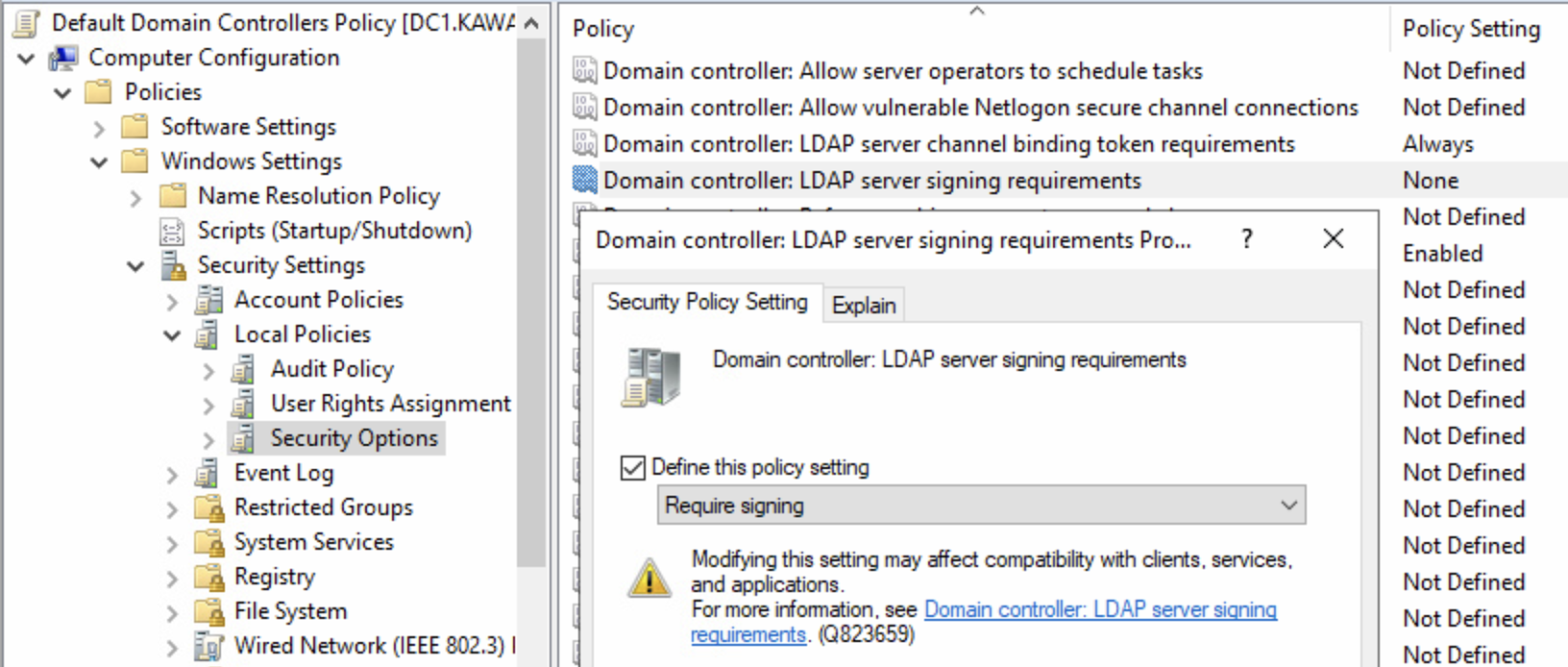
Task: Collapse the Local Policies node
Action: [173, 335]
